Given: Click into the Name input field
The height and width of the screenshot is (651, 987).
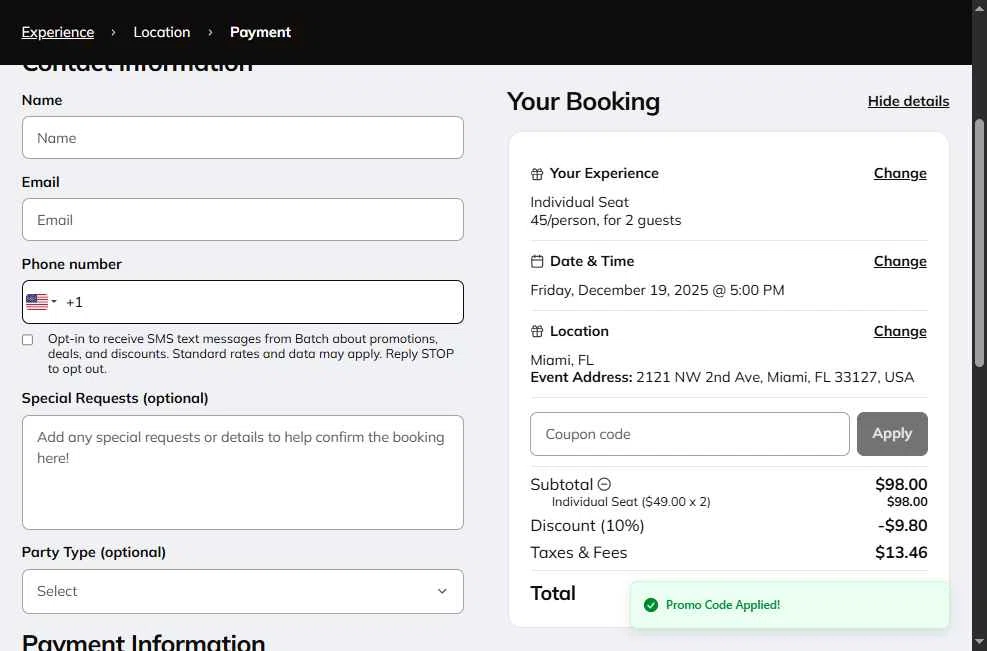Looking at the screenshot, I should [x=243, y=138].
